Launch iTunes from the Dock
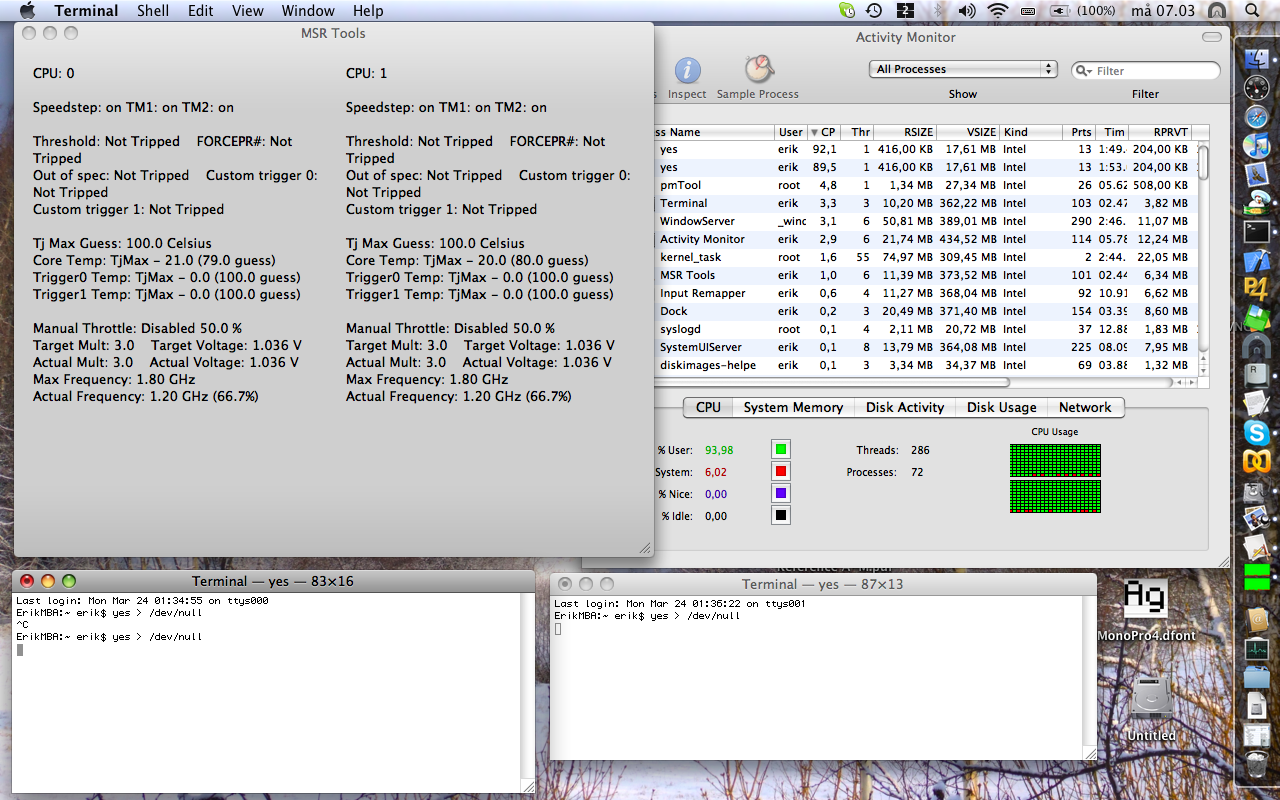The width and height of the screenshot is (1280, 800). click(x=1256, y=145)
